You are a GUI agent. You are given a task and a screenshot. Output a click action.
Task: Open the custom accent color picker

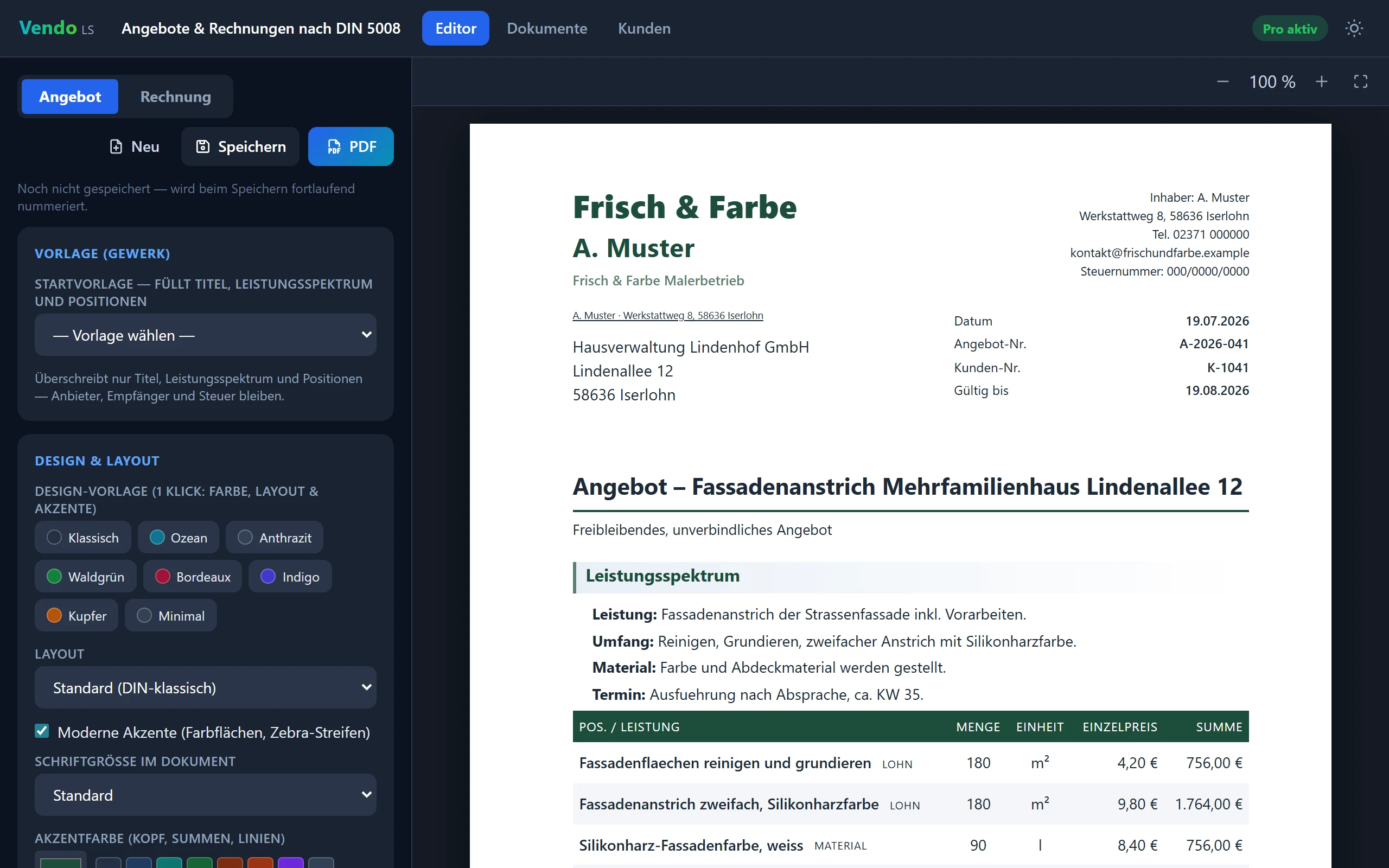click(60, 860)
